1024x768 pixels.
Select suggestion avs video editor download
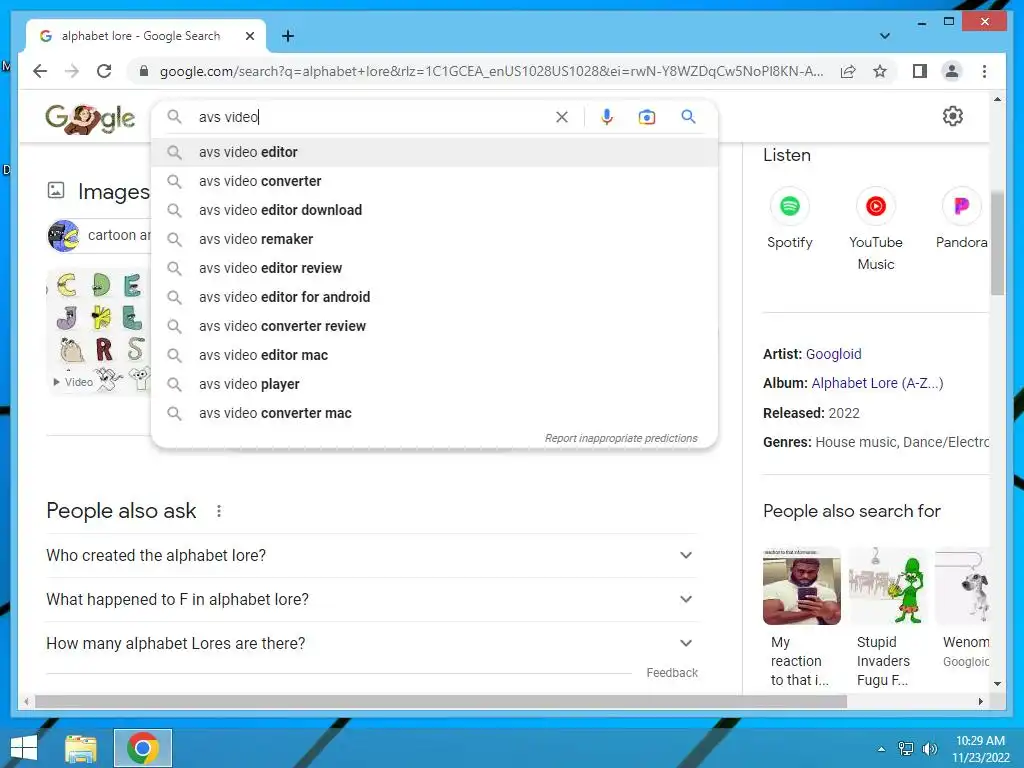pyautogui.click(x=434, y=210)
